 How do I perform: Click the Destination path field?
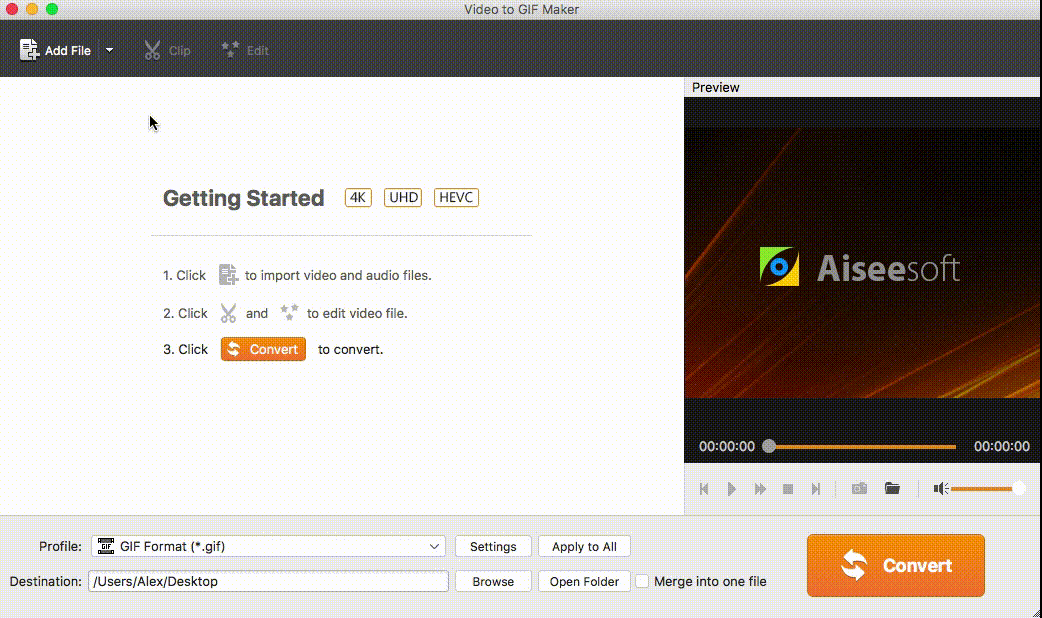[268, 581]
